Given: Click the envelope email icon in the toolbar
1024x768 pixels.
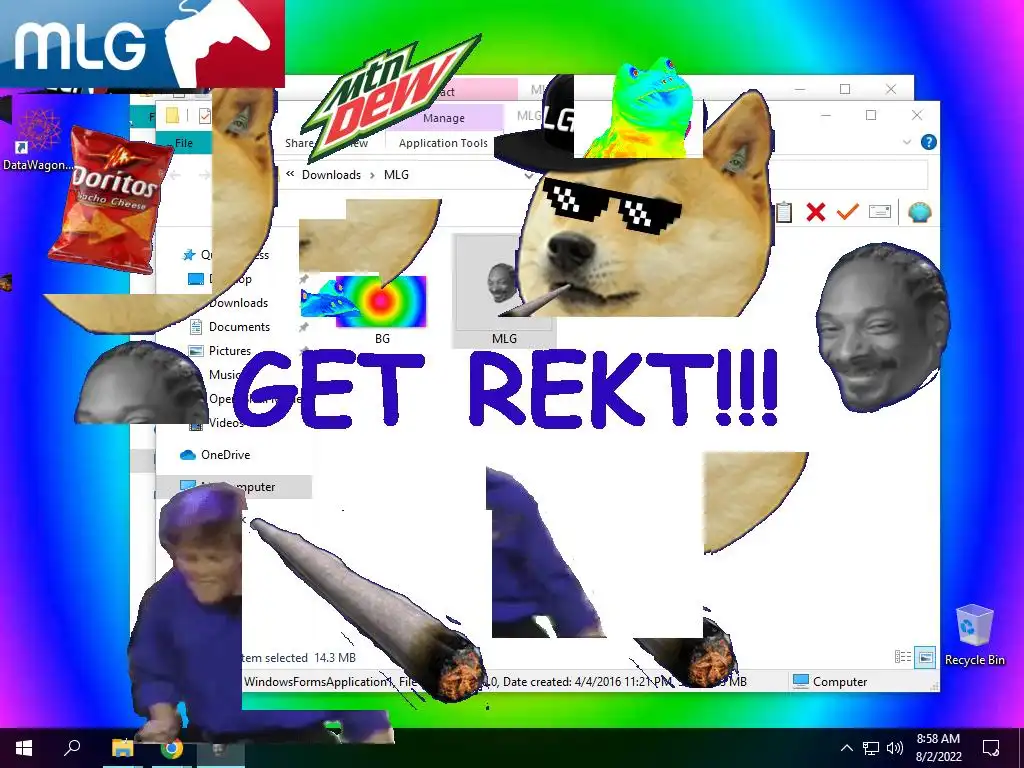Looking at the screenshot, I should [x=880, y=212].
